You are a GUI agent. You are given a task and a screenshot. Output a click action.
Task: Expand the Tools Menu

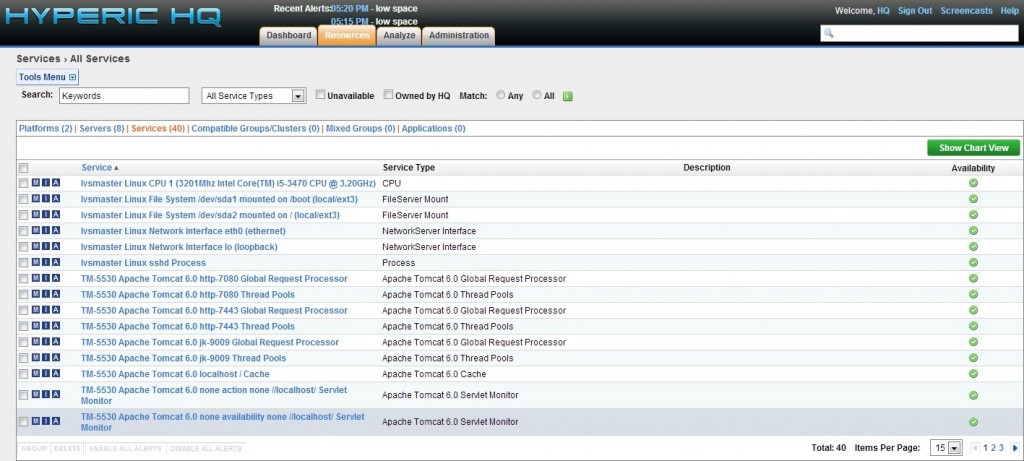pyautogui.click(x=47, y=77)
